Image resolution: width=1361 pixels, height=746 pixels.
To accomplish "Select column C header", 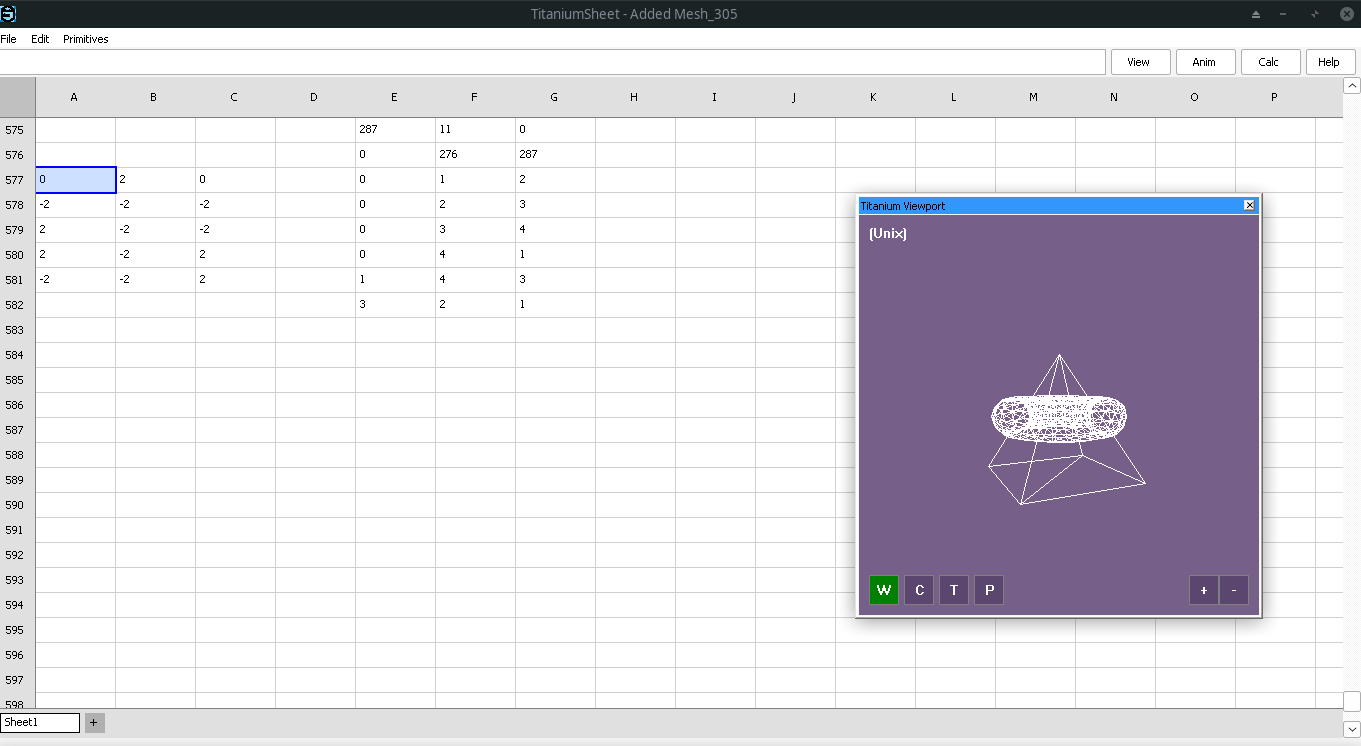I will tap(235, 97).
